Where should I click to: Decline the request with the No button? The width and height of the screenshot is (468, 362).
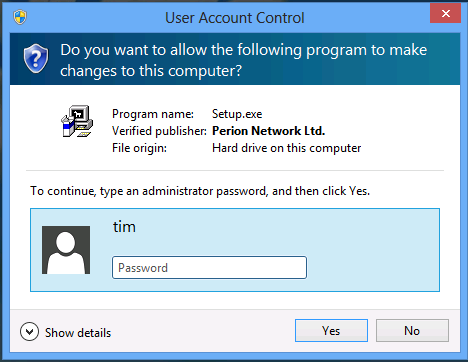tap(412, 331)
